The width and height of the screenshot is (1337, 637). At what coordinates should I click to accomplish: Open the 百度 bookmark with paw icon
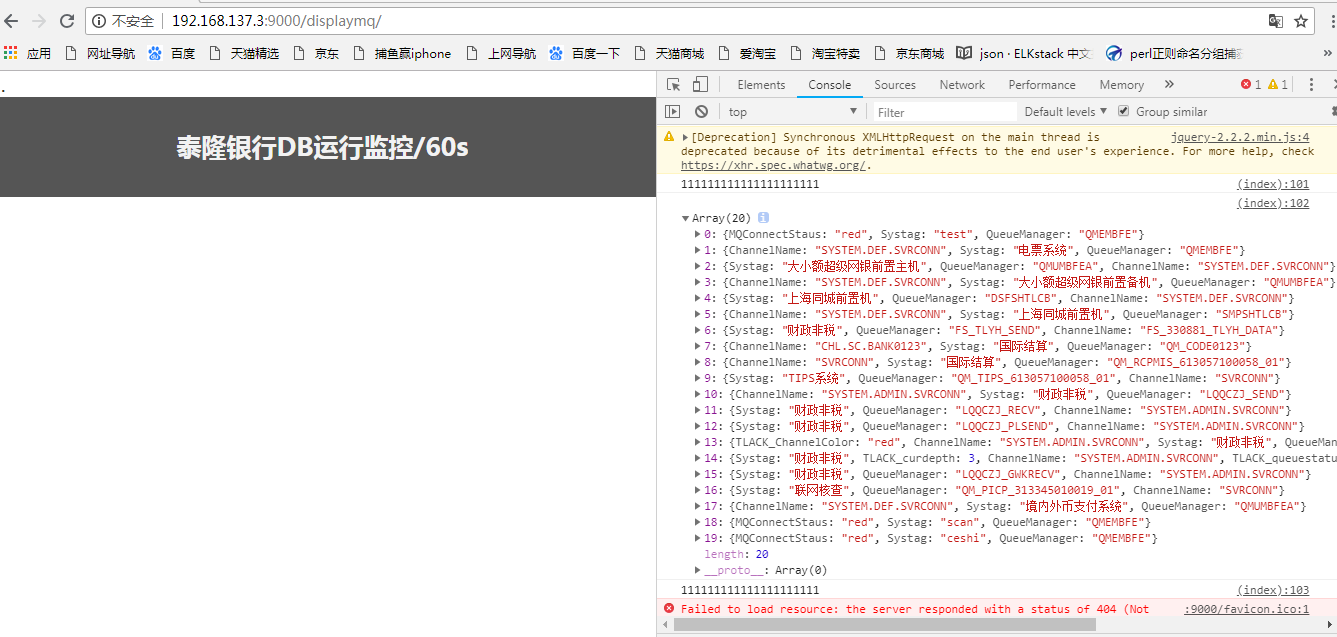(172, 53)
